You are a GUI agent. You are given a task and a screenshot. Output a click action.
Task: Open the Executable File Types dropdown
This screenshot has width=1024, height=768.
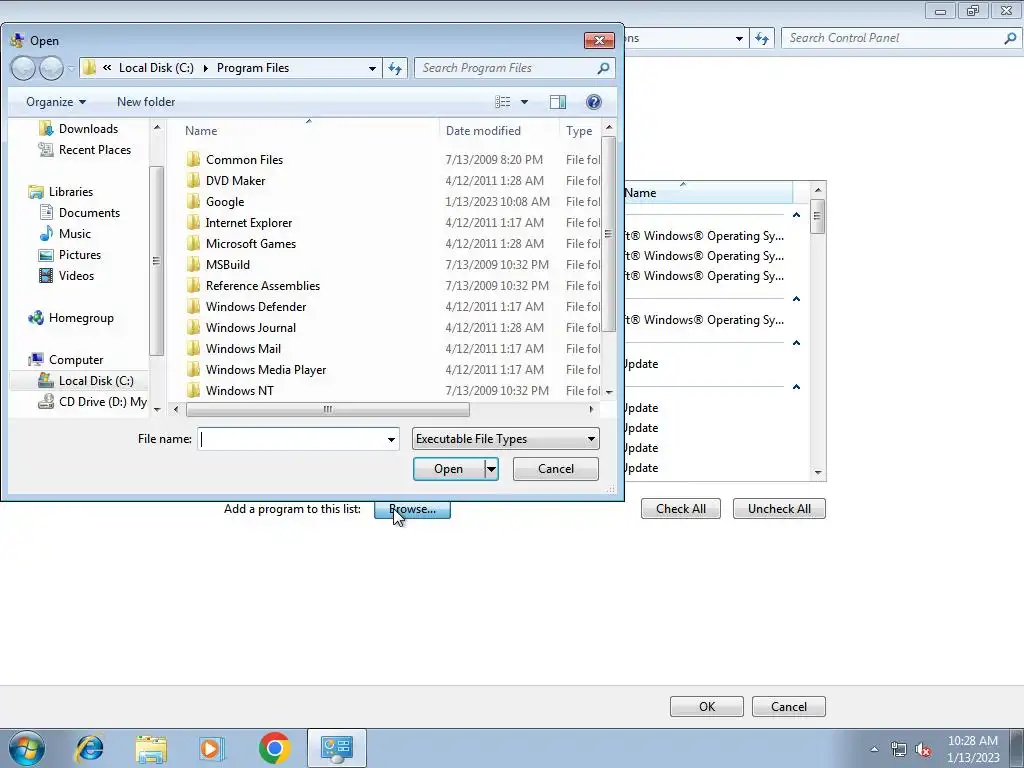(x=505, y=439)
